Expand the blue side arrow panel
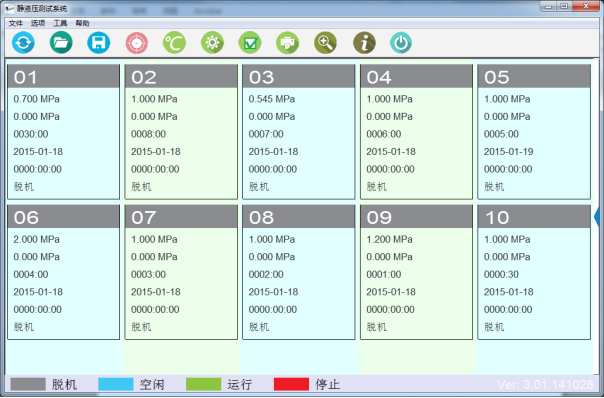 [597, 217]
